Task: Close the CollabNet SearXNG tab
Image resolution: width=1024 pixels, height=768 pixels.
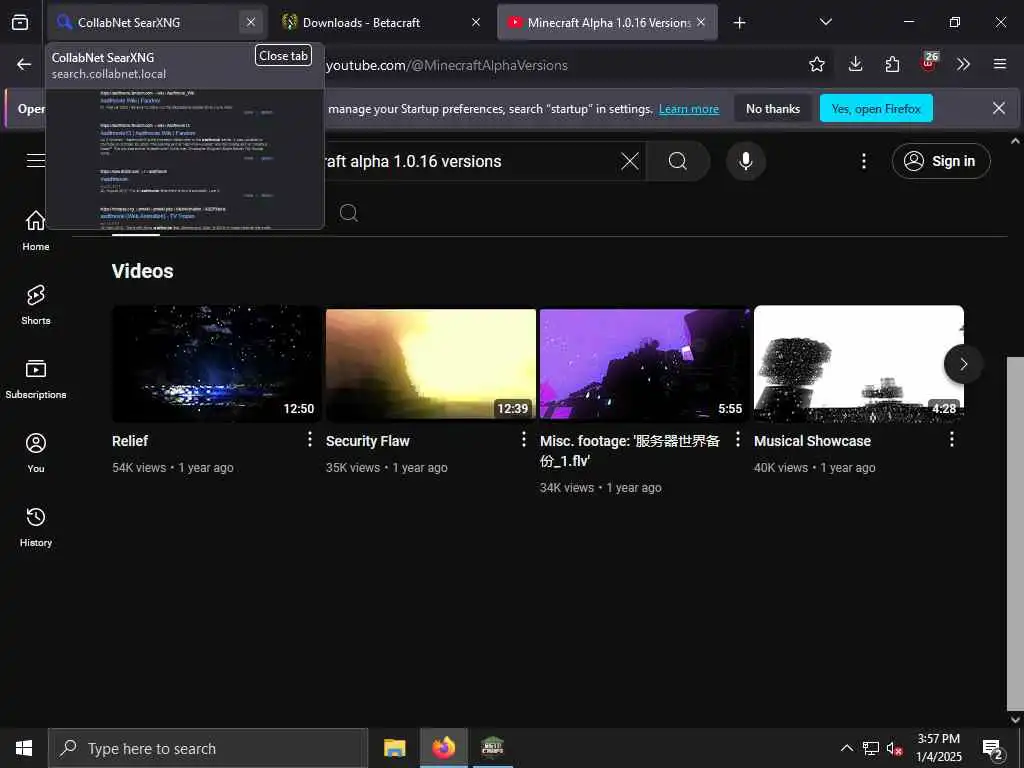Action: tap(251, 22)
